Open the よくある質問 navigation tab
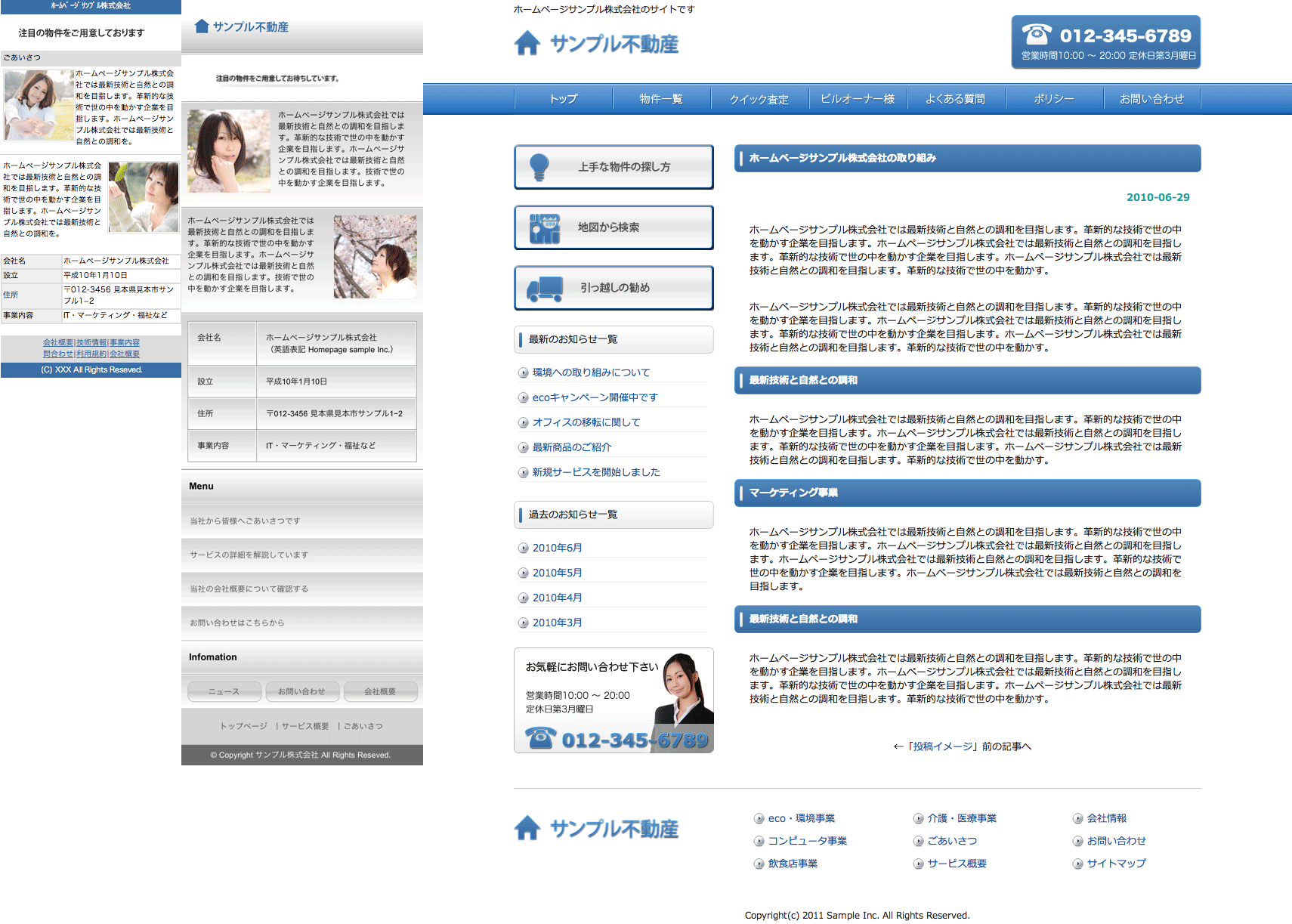The image size is (1292, 924). (955, 99)
